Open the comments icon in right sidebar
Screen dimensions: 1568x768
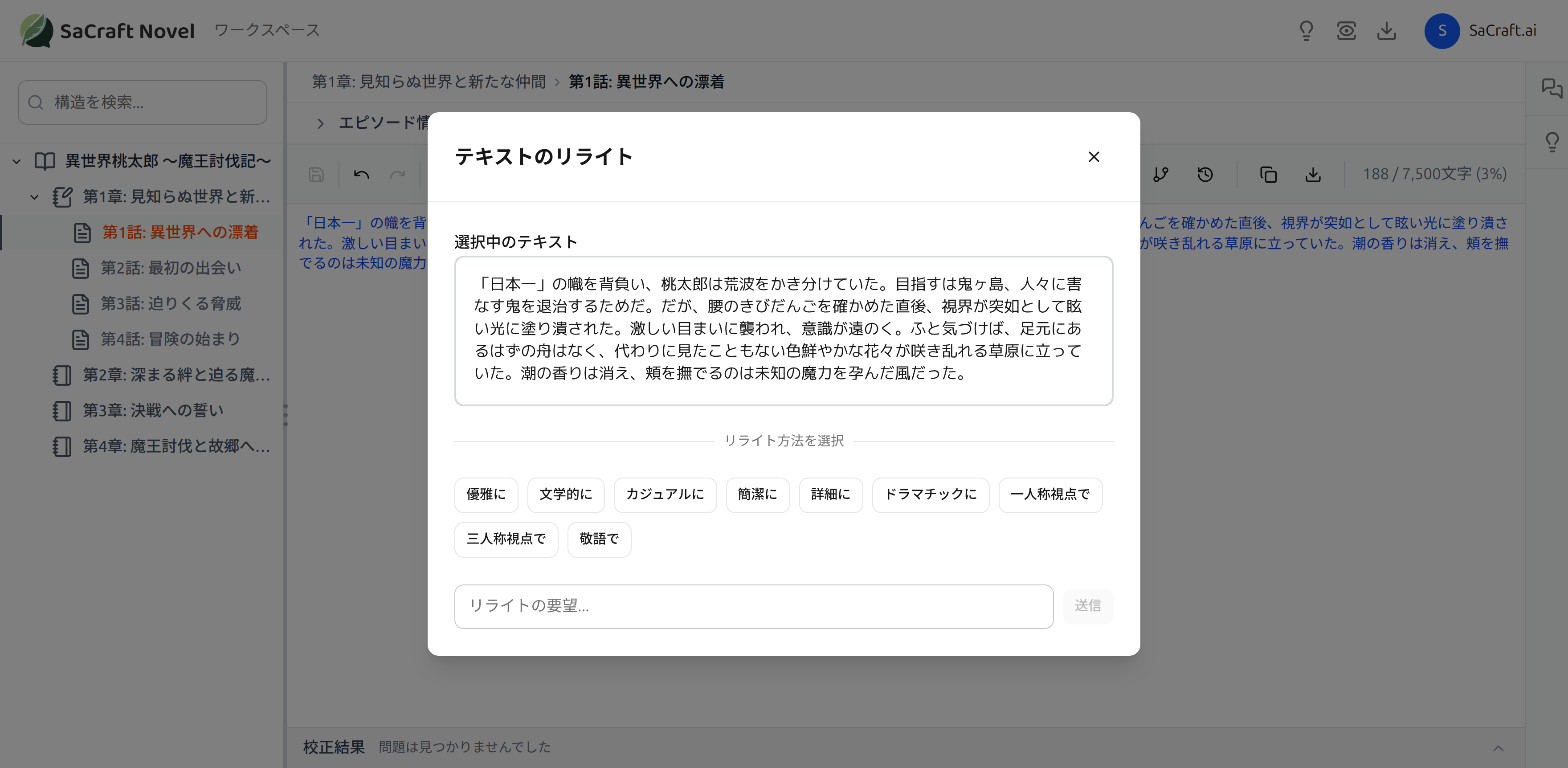pos(1552,89)
